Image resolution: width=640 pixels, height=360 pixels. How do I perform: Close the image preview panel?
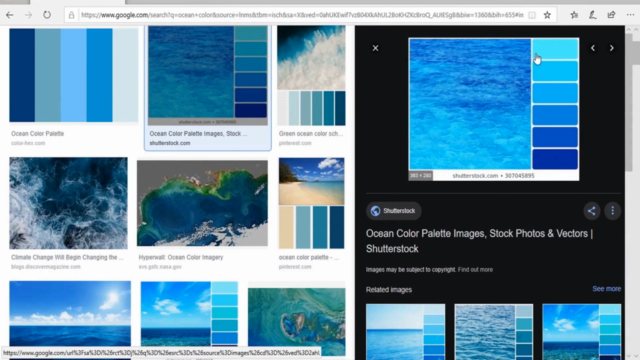pos(376,48)
